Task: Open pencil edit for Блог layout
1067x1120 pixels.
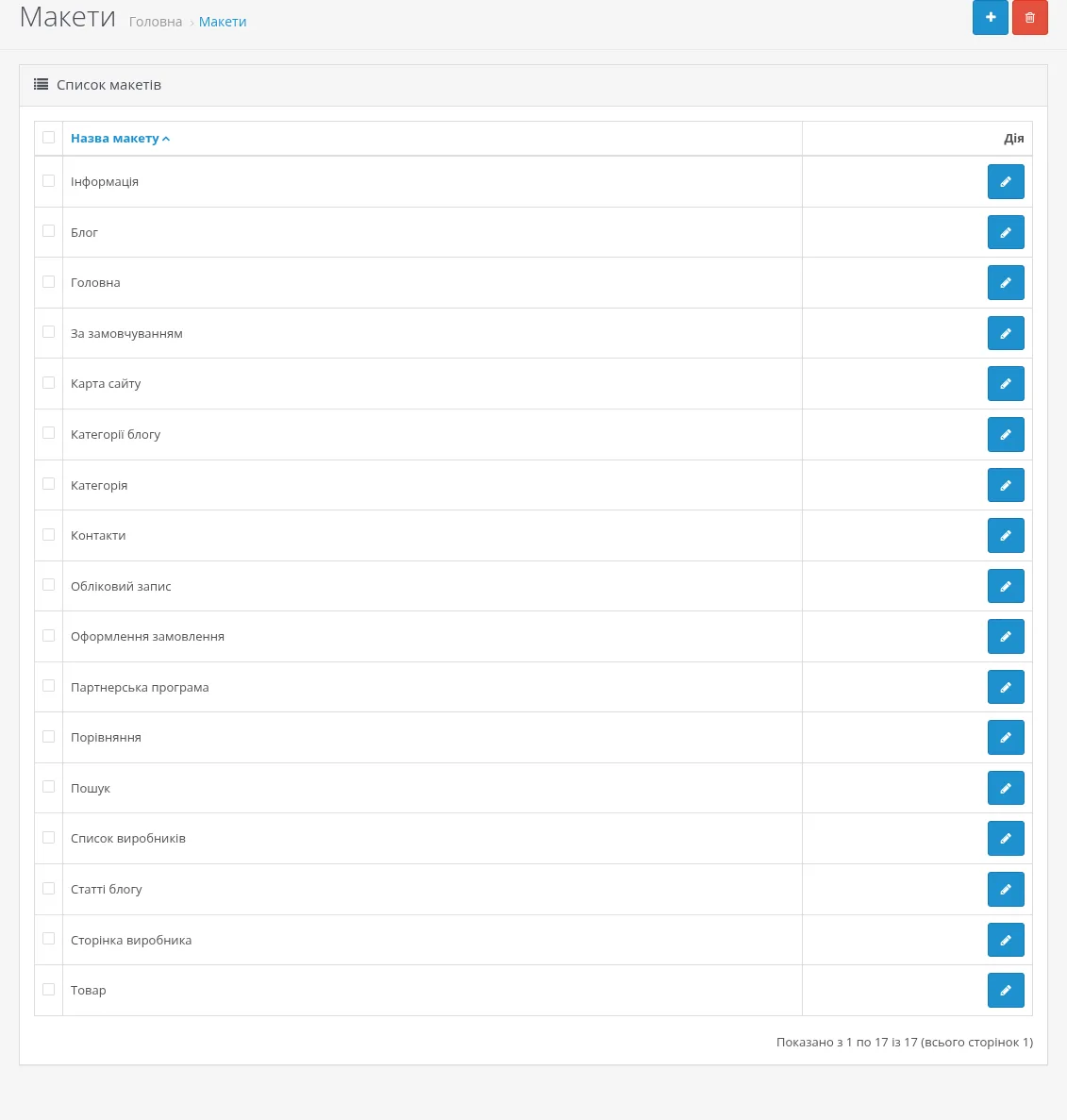Action: [x=1006, y=232]
